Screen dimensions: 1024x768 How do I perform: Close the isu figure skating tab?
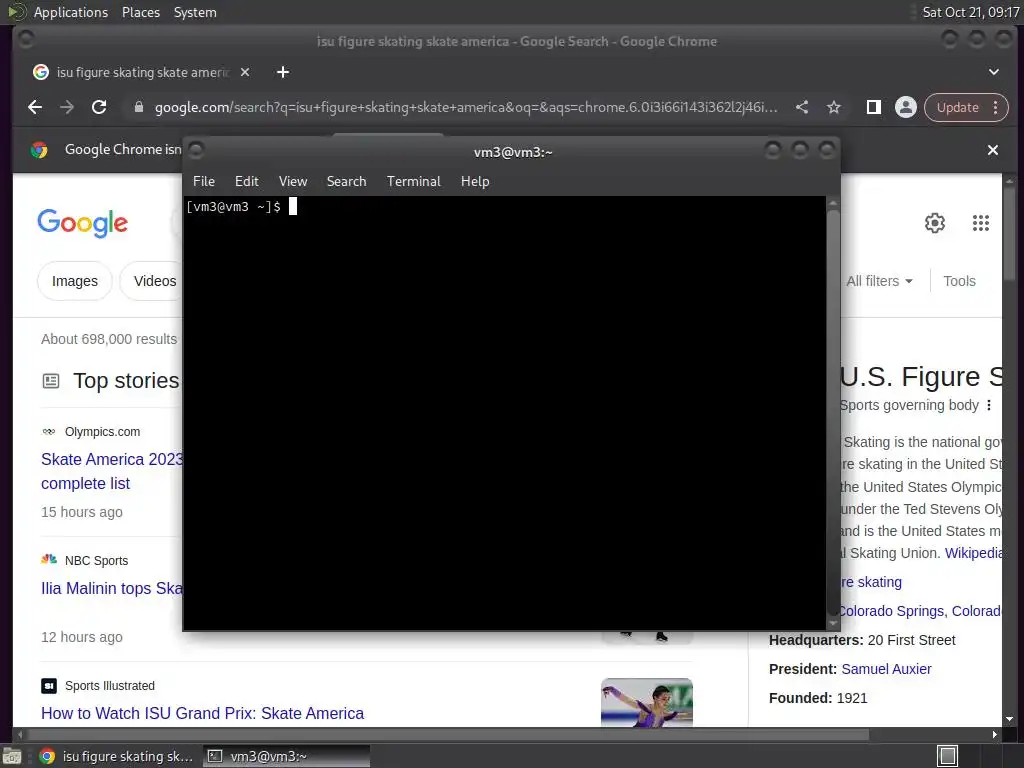tap(245, 72)
